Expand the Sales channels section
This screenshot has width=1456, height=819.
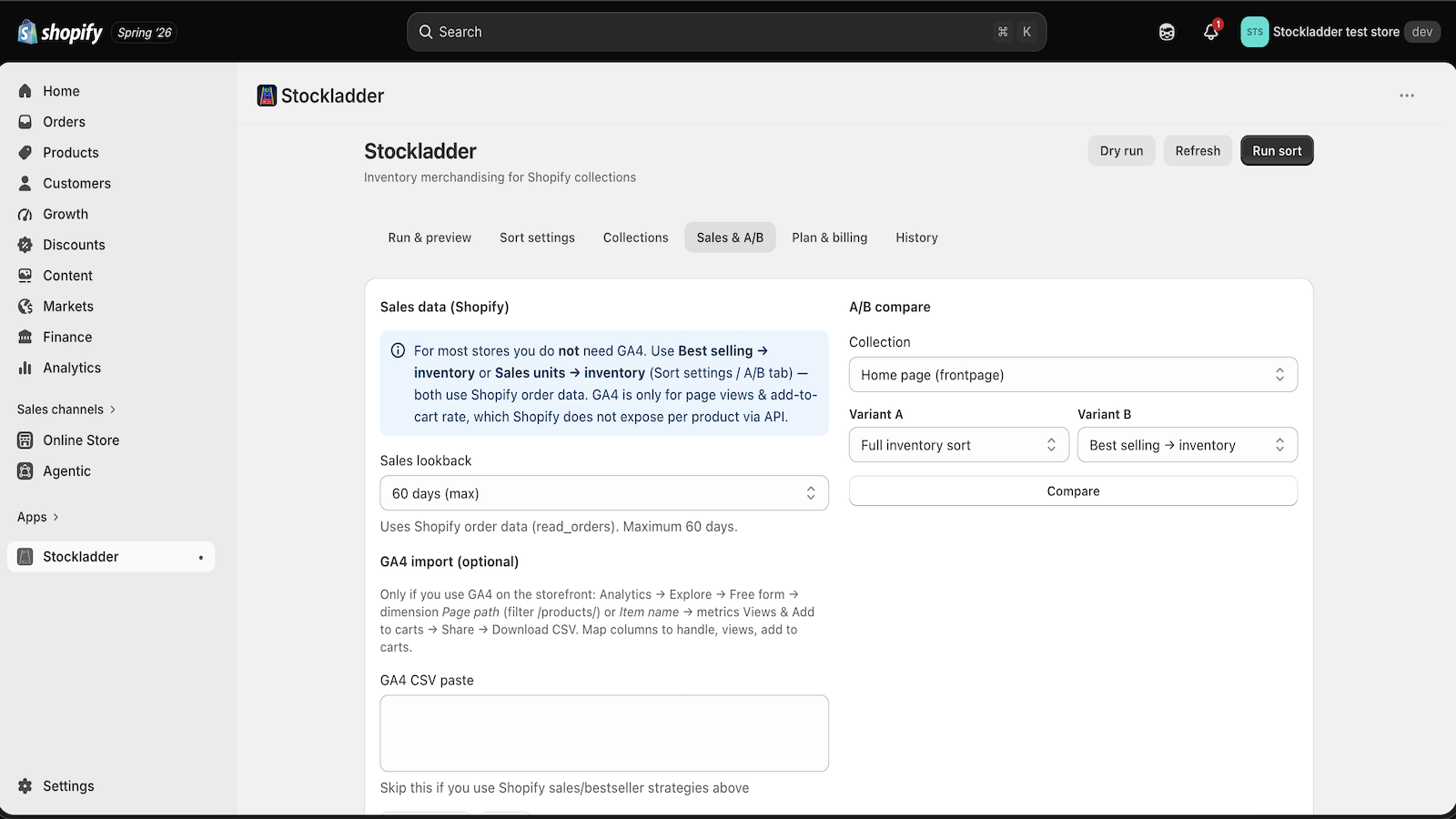pyautogui.click(x=66, y=409)
